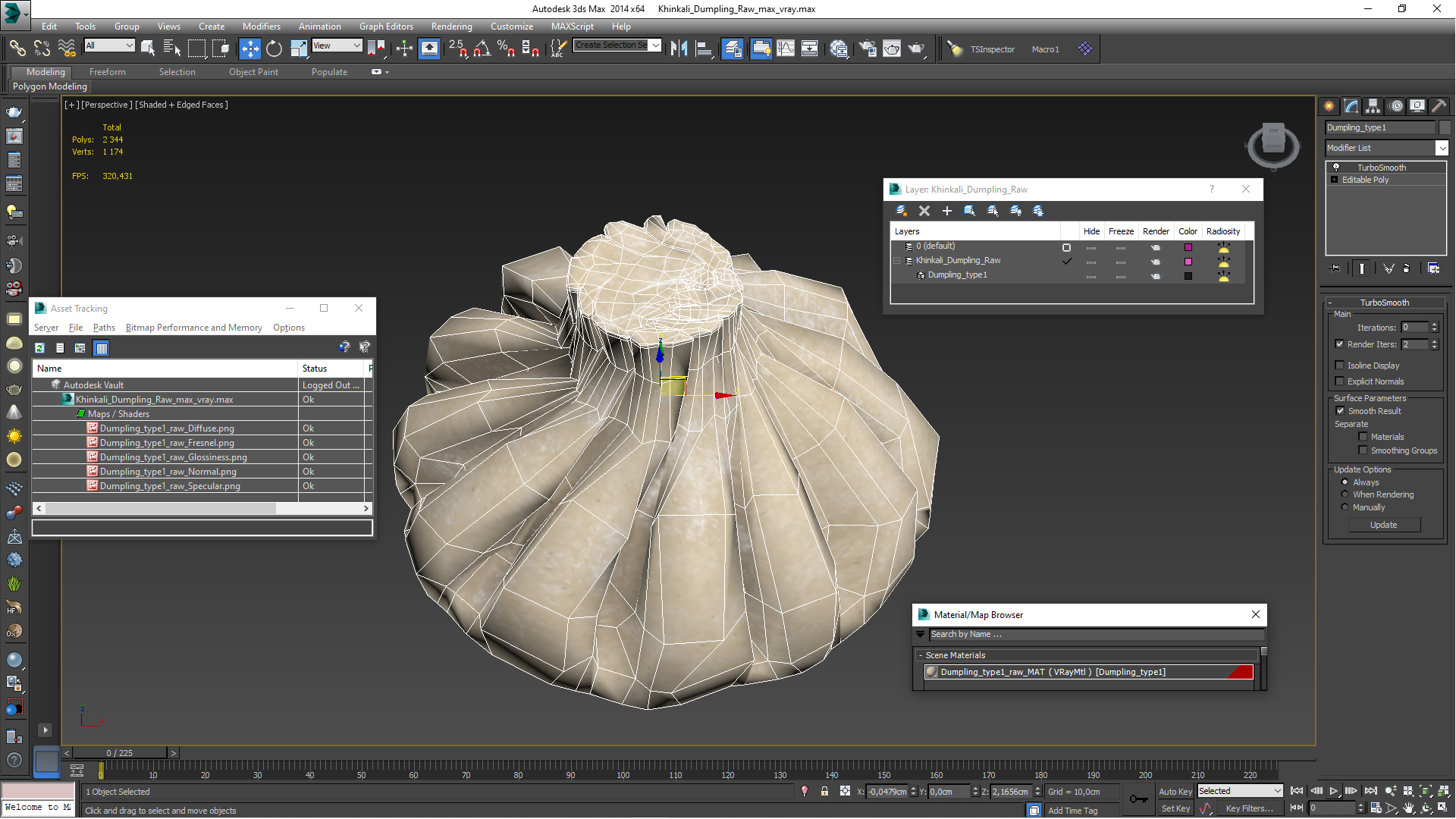This screenshot has width=1456, height=819.
Task: Activate Bind to Space Warp tool
Action: pyautogui.click(x=67, y=49)
